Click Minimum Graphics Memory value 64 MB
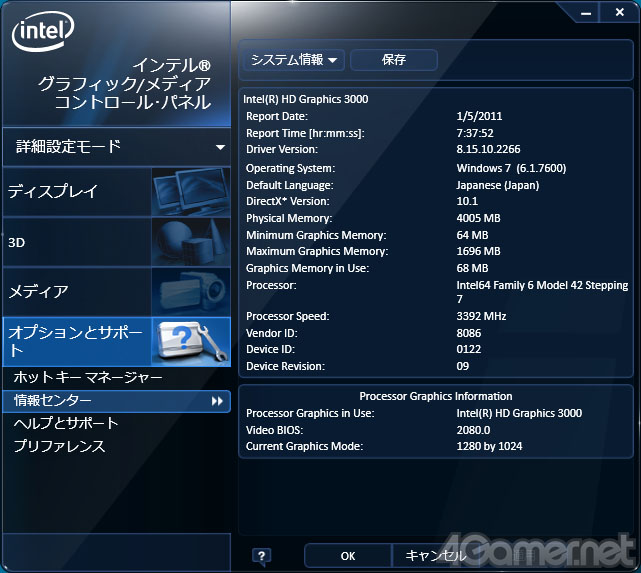641x573 pixels. click(472, 235)
